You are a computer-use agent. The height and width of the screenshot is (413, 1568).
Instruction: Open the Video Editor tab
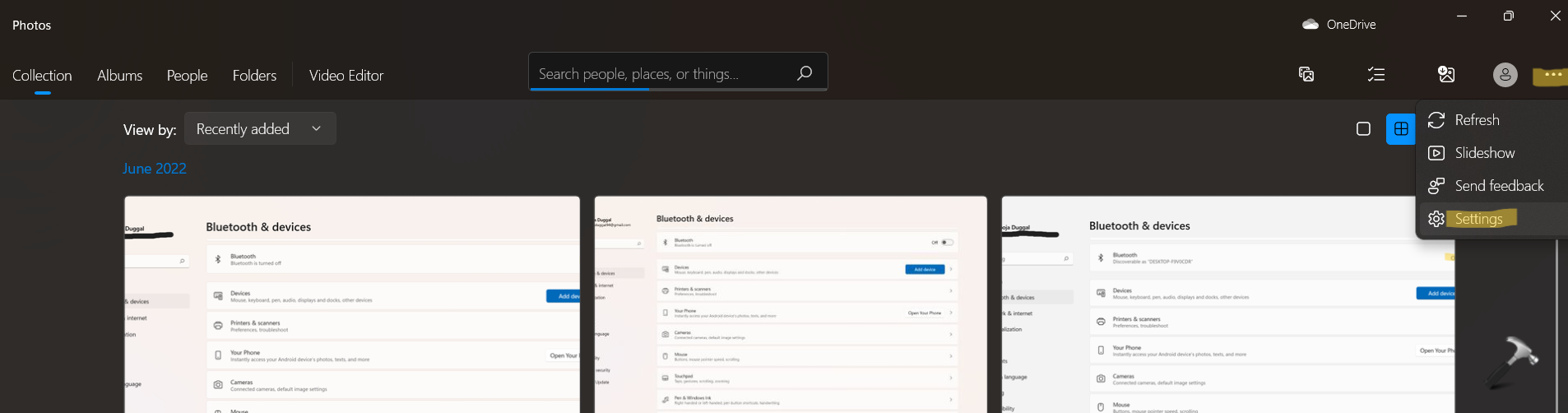[x=346, y=76]
